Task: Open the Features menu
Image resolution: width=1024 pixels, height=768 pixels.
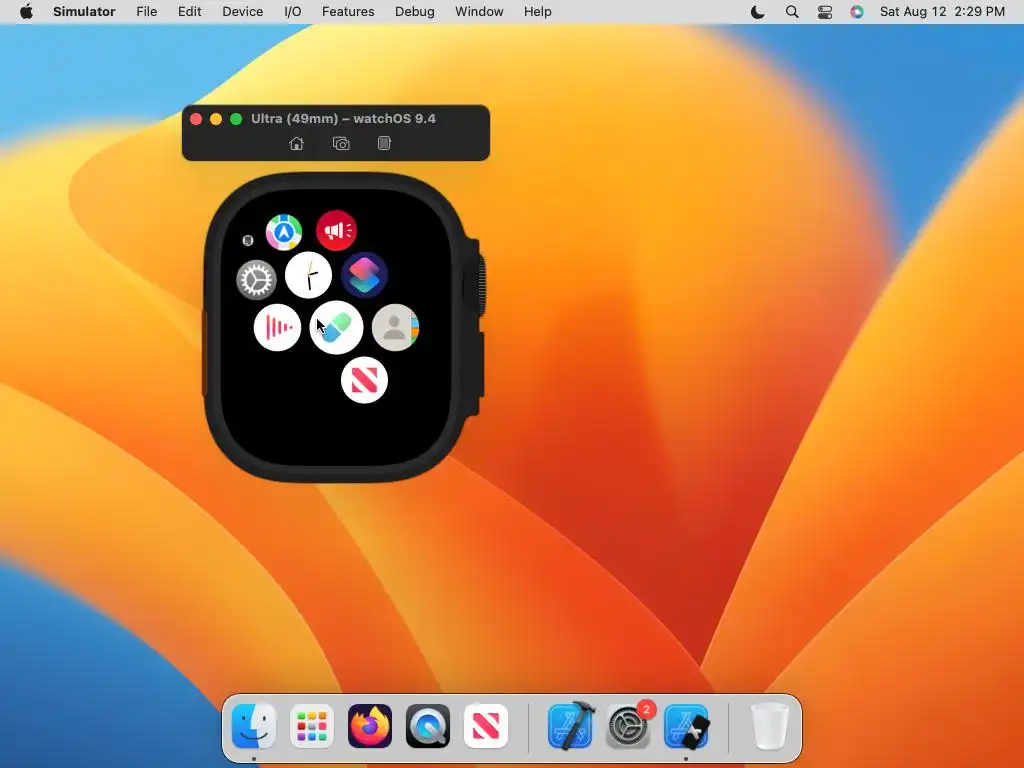Action: tap(348, 12)
